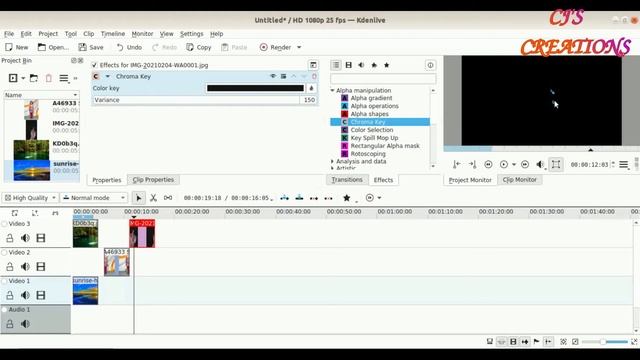
Task: Click the info icon in effects list panel
Action: point(430,65)
